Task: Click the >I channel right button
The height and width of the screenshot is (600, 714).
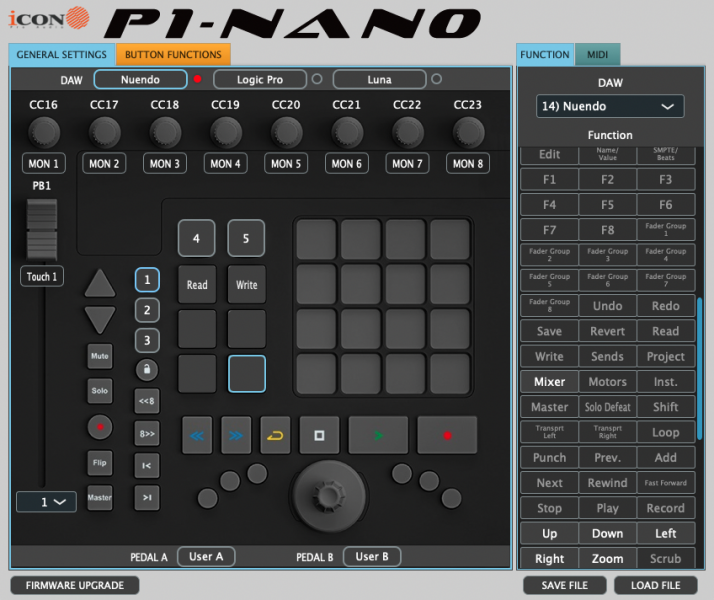Action: pyautogui.click(x=147, y=497)
